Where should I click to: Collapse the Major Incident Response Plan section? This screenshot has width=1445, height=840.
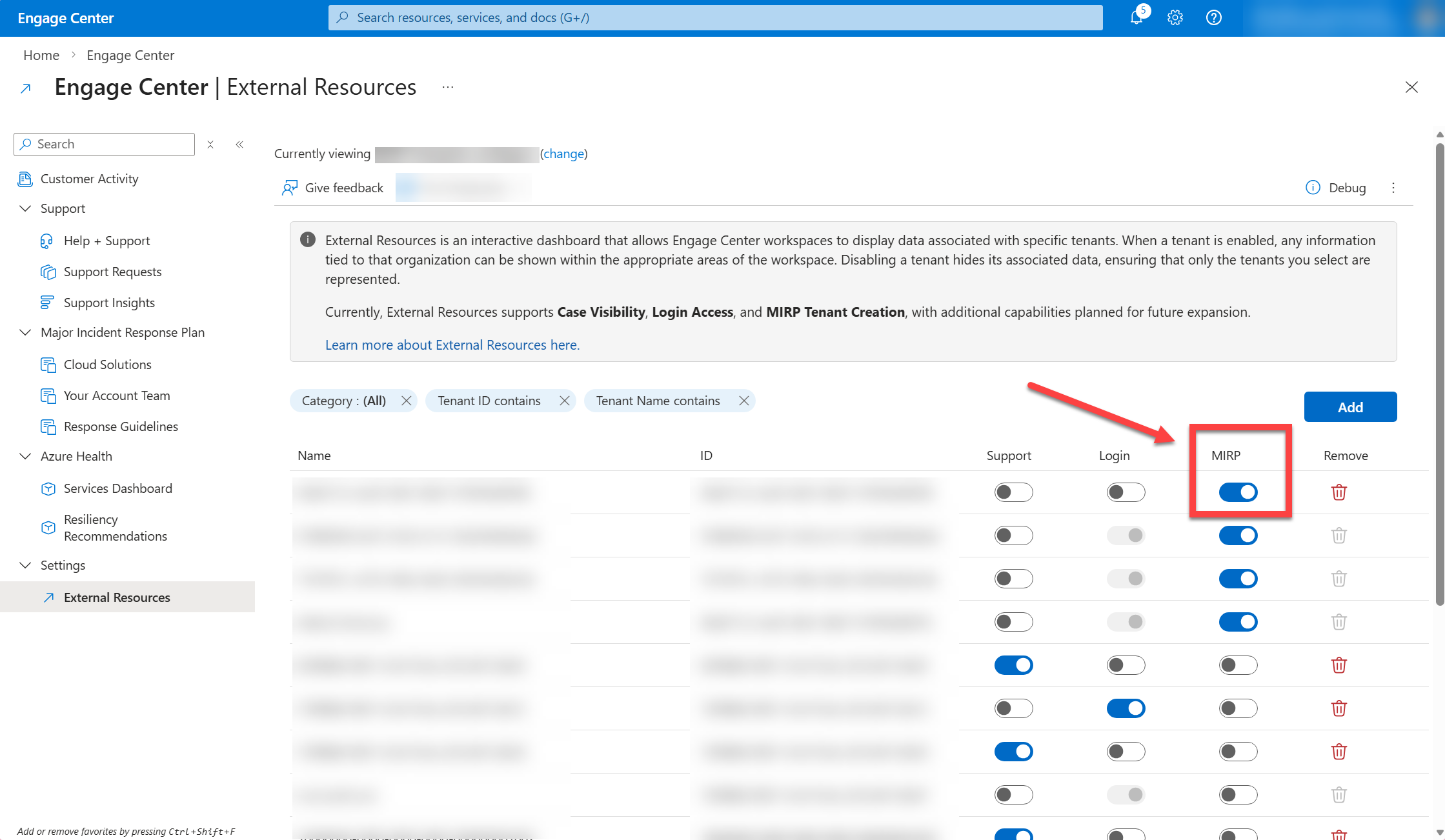click(x=25, y=332)
